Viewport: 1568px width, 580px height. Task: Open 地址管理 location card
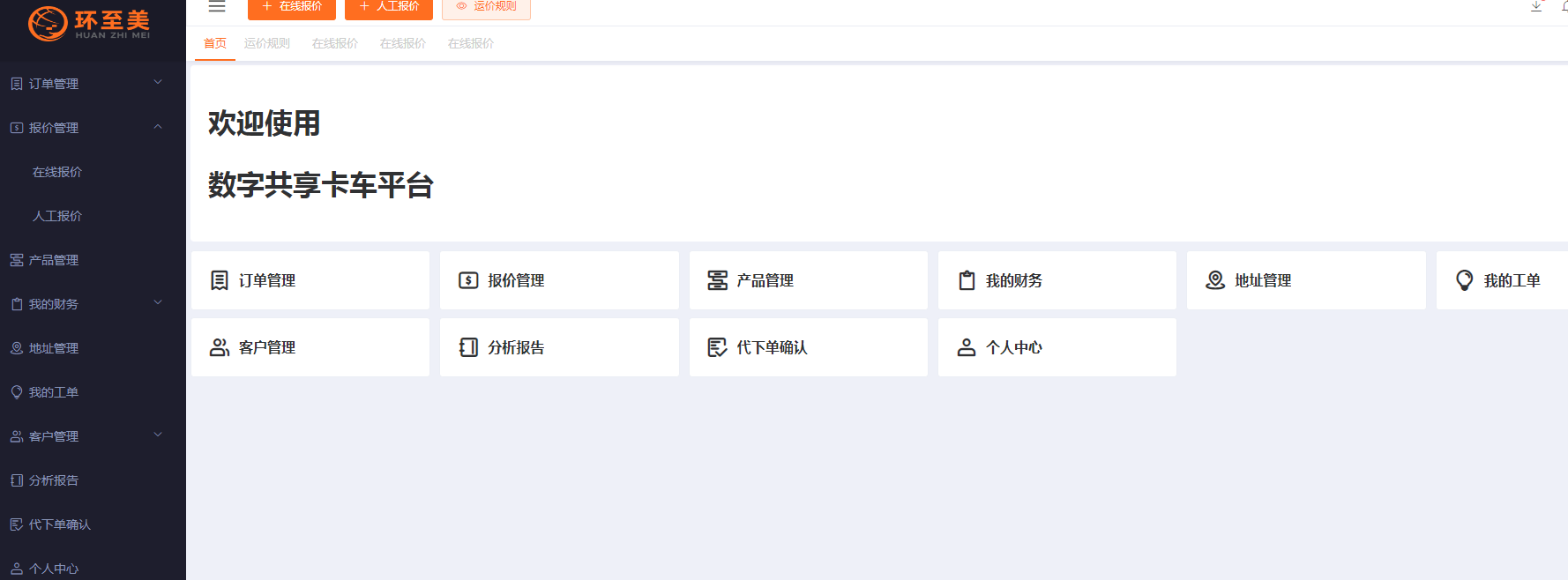1305,280
